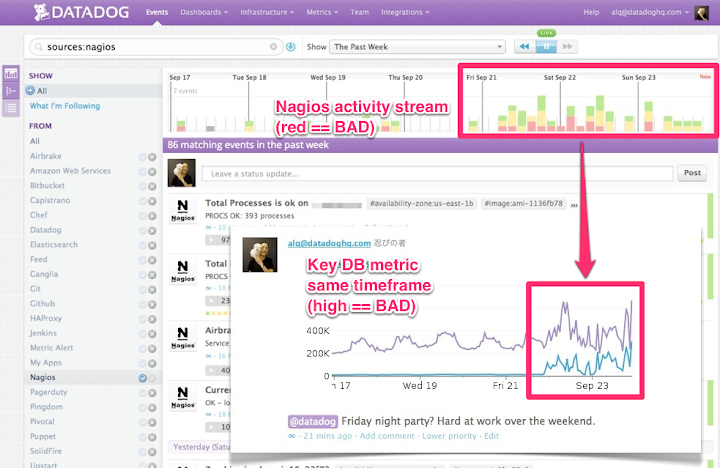Filter events from Datadog source
This screenshot has width=720, height=468.
click(x=45, y=230)
